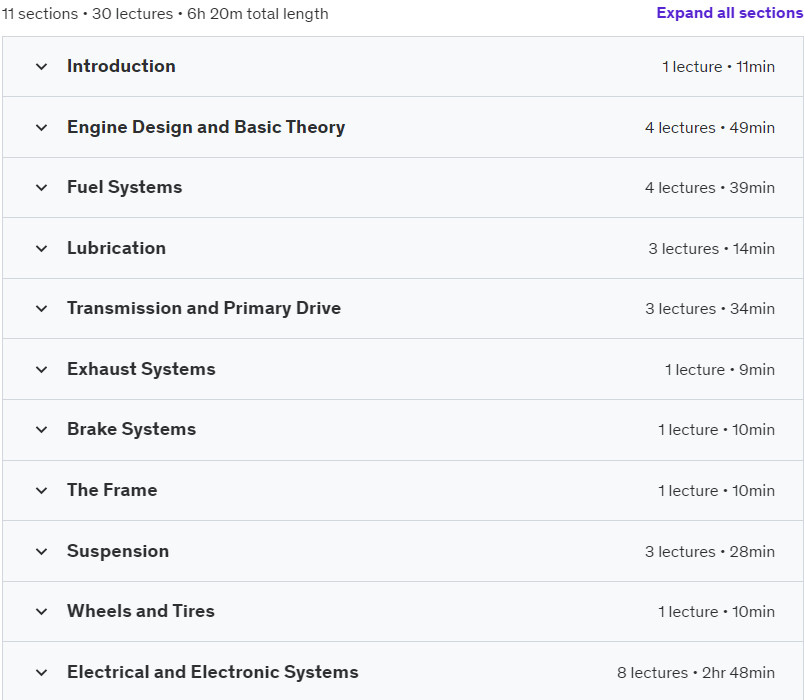Viewport: 804px width, 700px height.
Task: Click the '3 lectures • 34min' text
Action: point(710,309)
